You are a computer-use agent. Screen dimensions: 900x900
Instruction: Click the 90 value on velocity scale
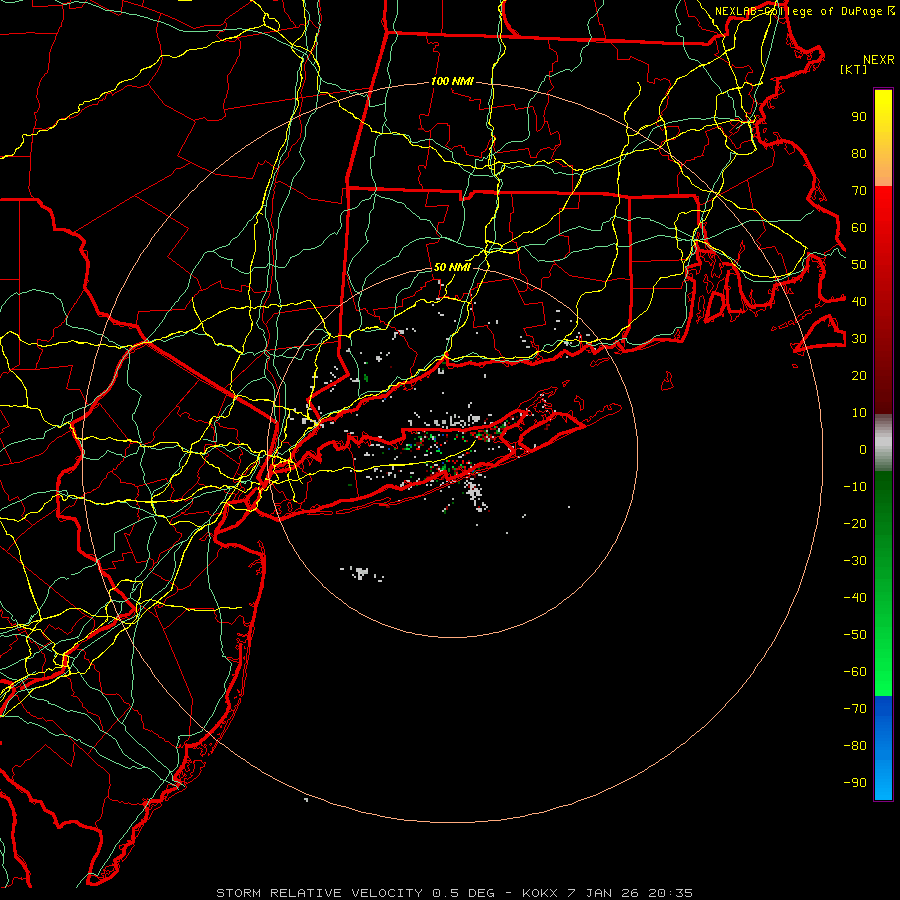pos(859,117)
